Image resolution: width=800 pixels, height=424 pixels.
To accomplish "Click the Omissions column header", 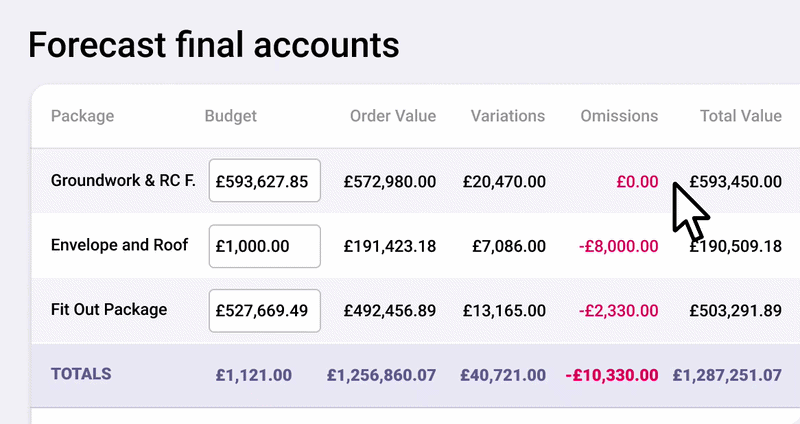I will coord(619,116).
